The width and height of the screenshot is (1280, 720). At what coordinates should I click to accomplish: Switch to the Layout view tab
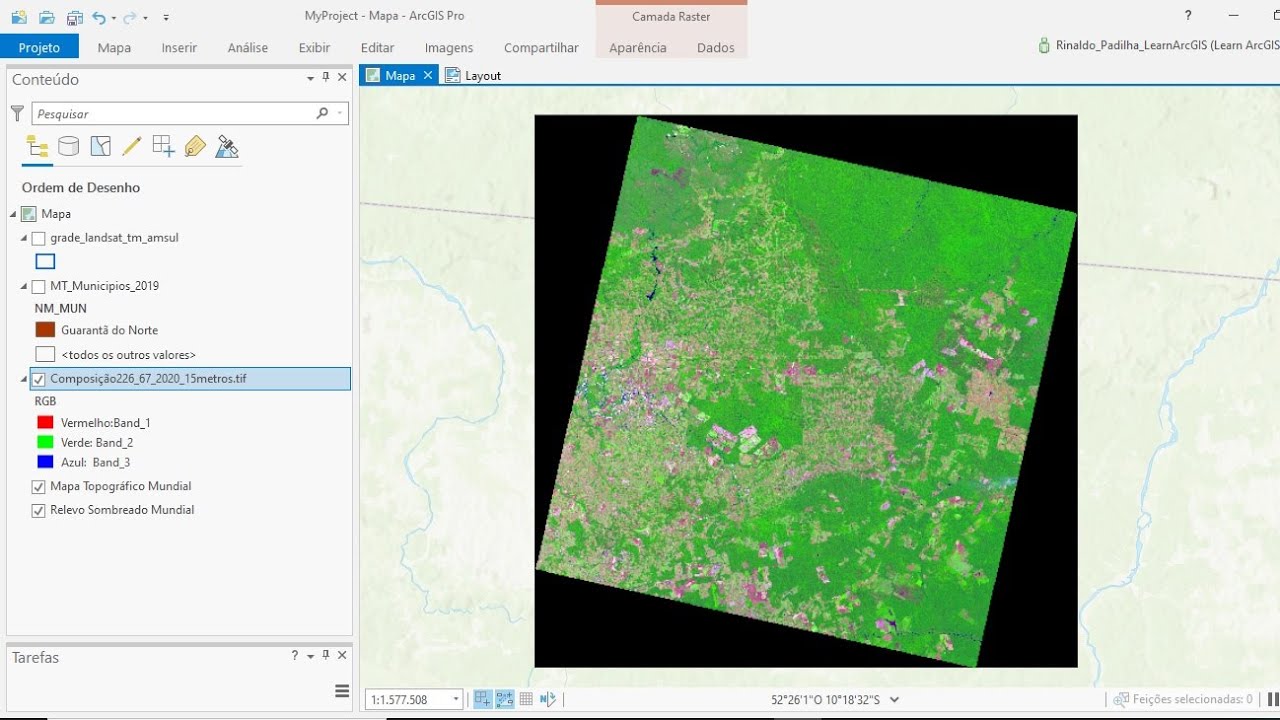(x=473, y=75)
